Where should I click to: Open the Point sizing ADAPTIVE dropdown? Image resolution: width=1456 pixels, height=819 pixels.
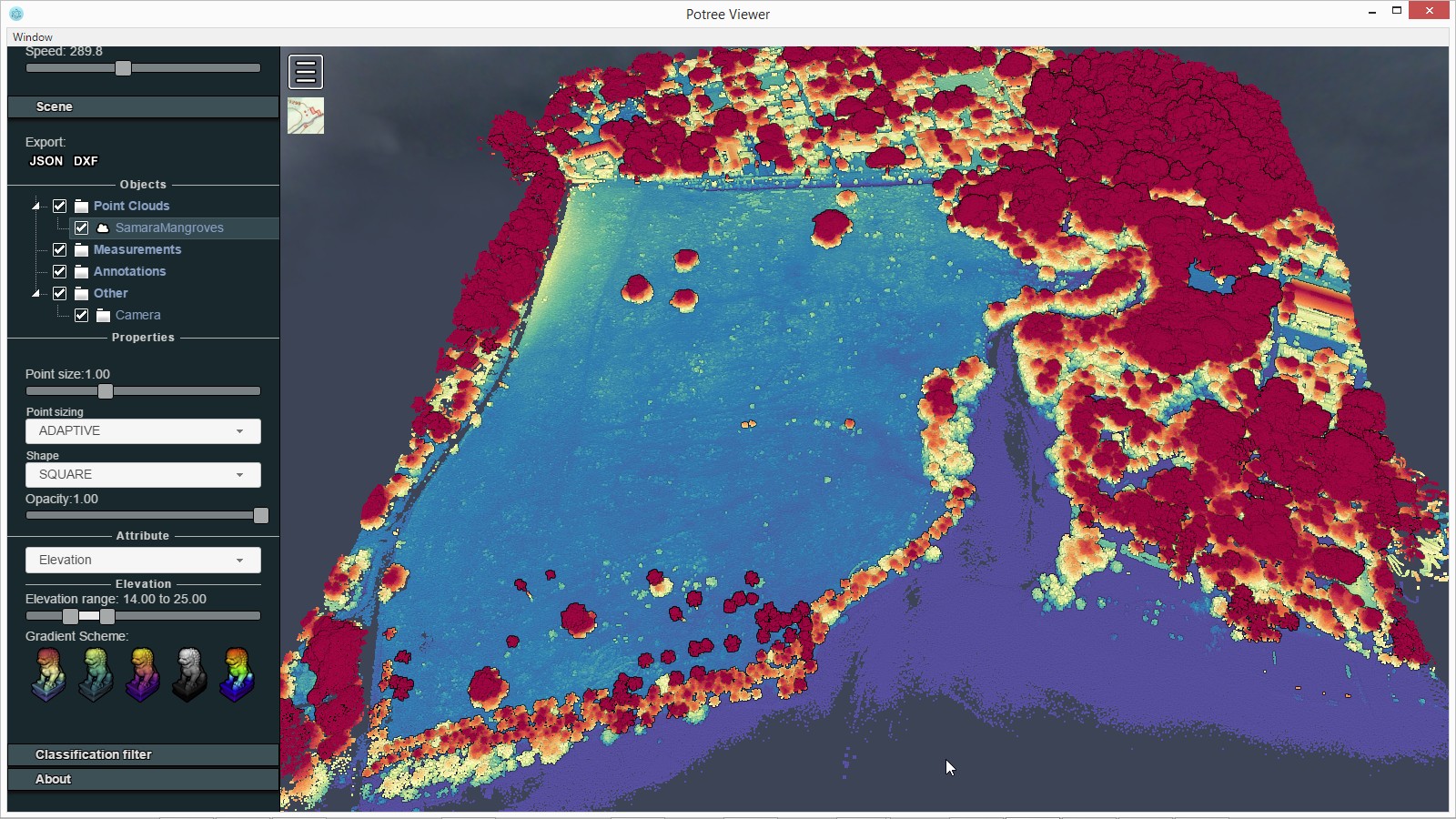[x=143, y=431]
